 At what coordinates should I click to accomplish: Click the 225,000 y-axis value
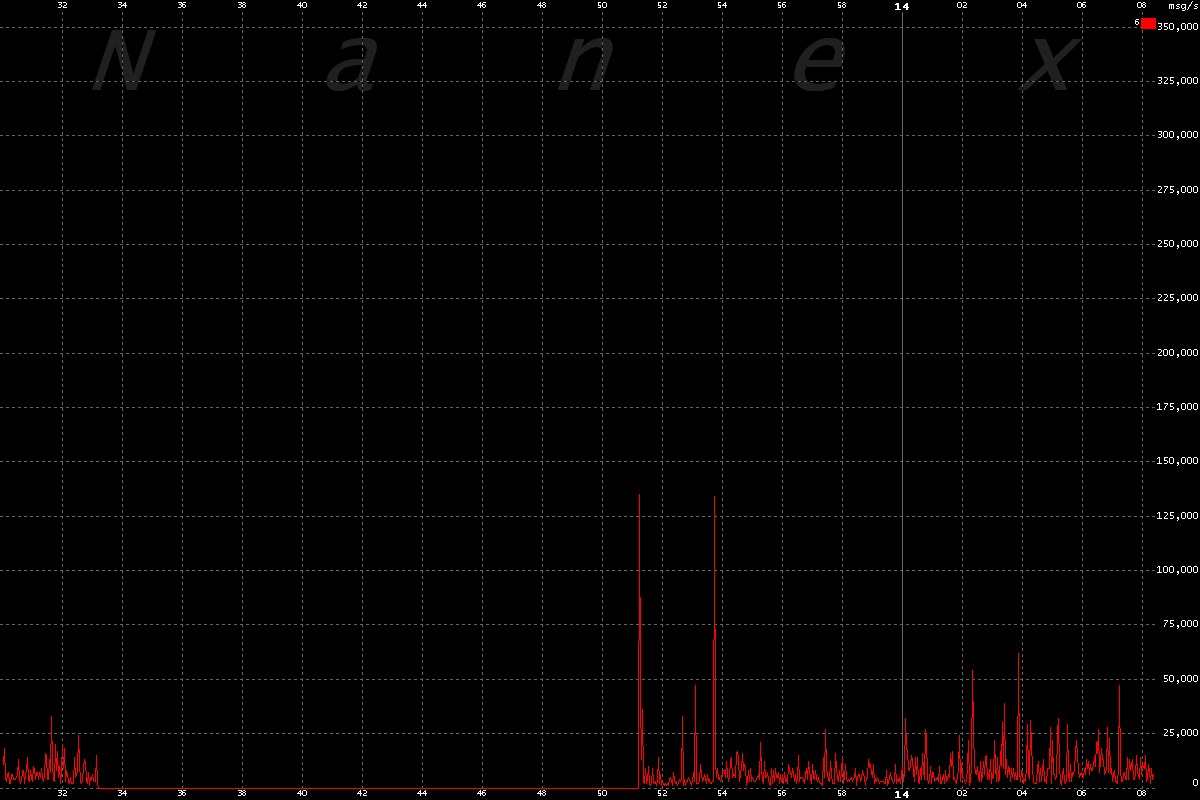[x=1176, y=298]
